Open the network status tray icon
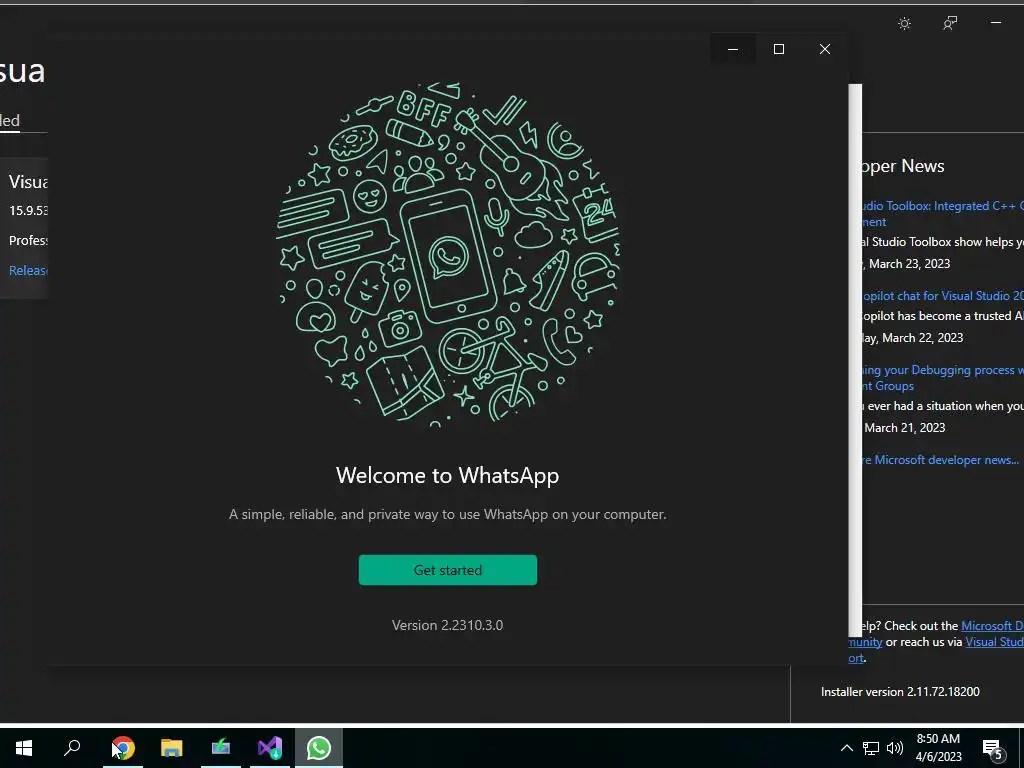The width and height of the screenshot is (1024, 768). (871, 748)
